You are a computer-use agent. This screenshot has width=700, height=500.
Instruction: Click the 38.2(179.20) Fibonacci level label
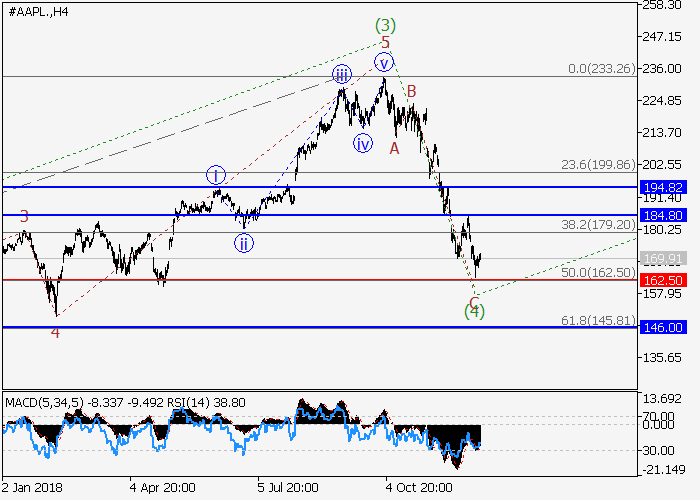(595, 226)
